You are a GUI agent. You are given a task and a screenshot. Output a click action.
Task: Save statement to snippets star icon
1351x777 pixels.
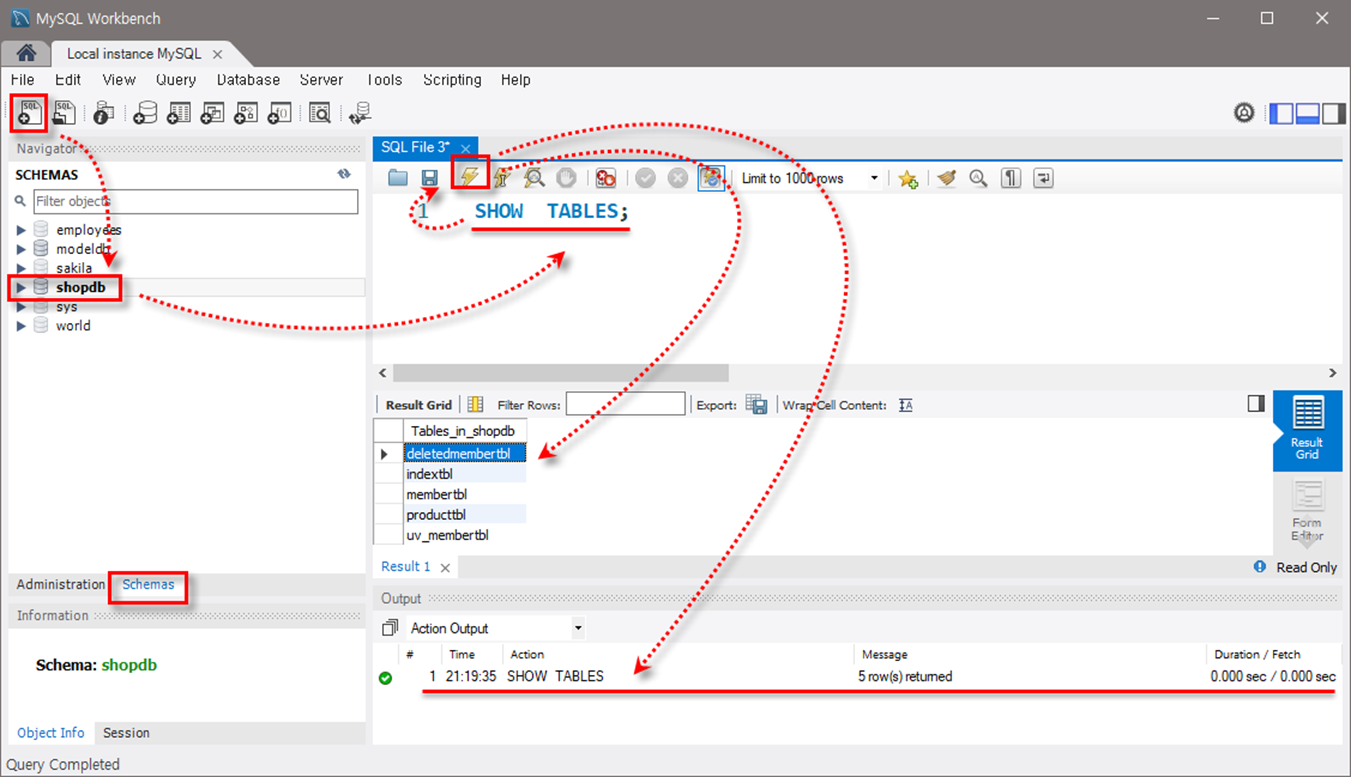coord(907,178)
